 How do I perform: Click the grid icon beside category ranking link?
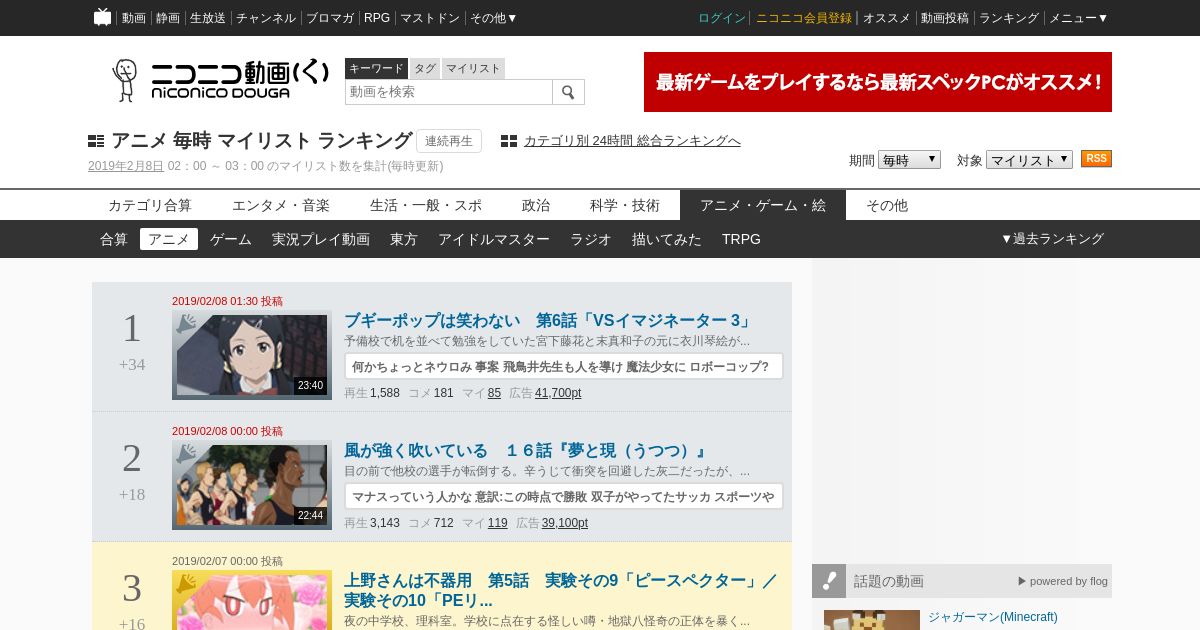click(x=509, y=141)
